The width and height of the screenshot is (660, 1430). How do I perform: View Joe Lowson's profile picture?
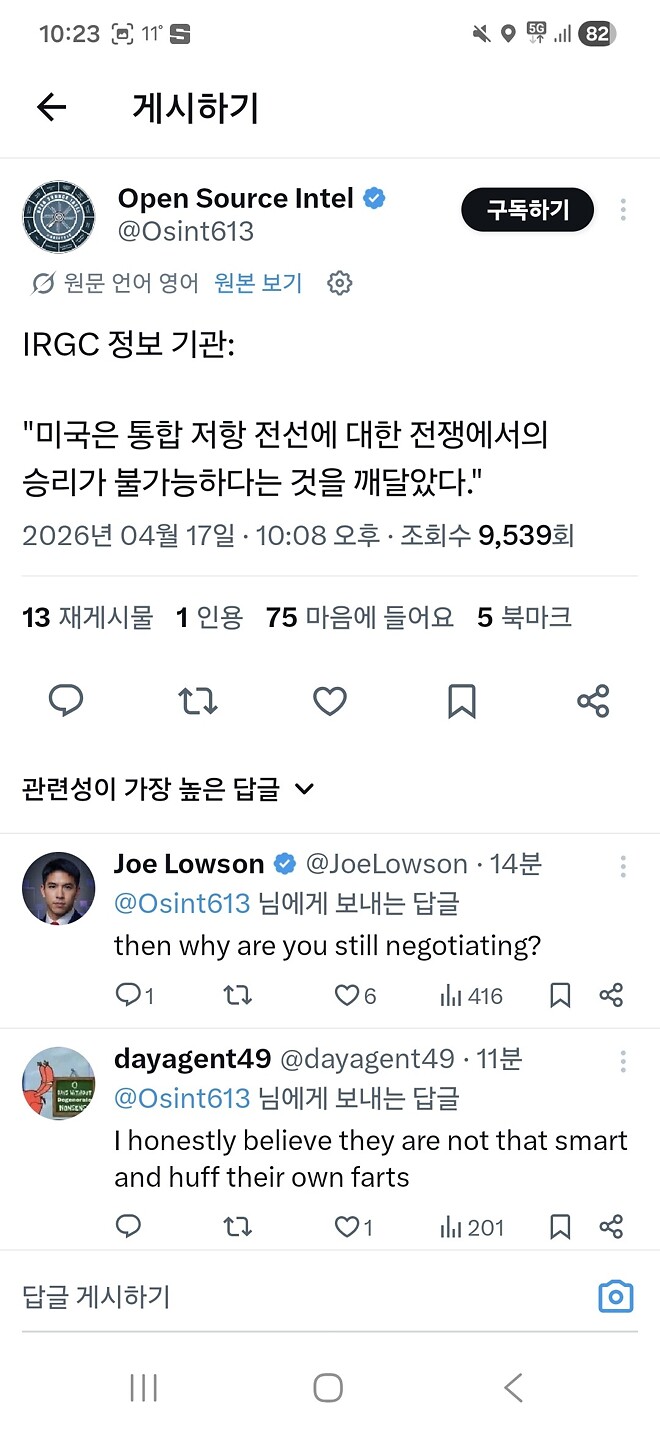click(x=58, y=887)
